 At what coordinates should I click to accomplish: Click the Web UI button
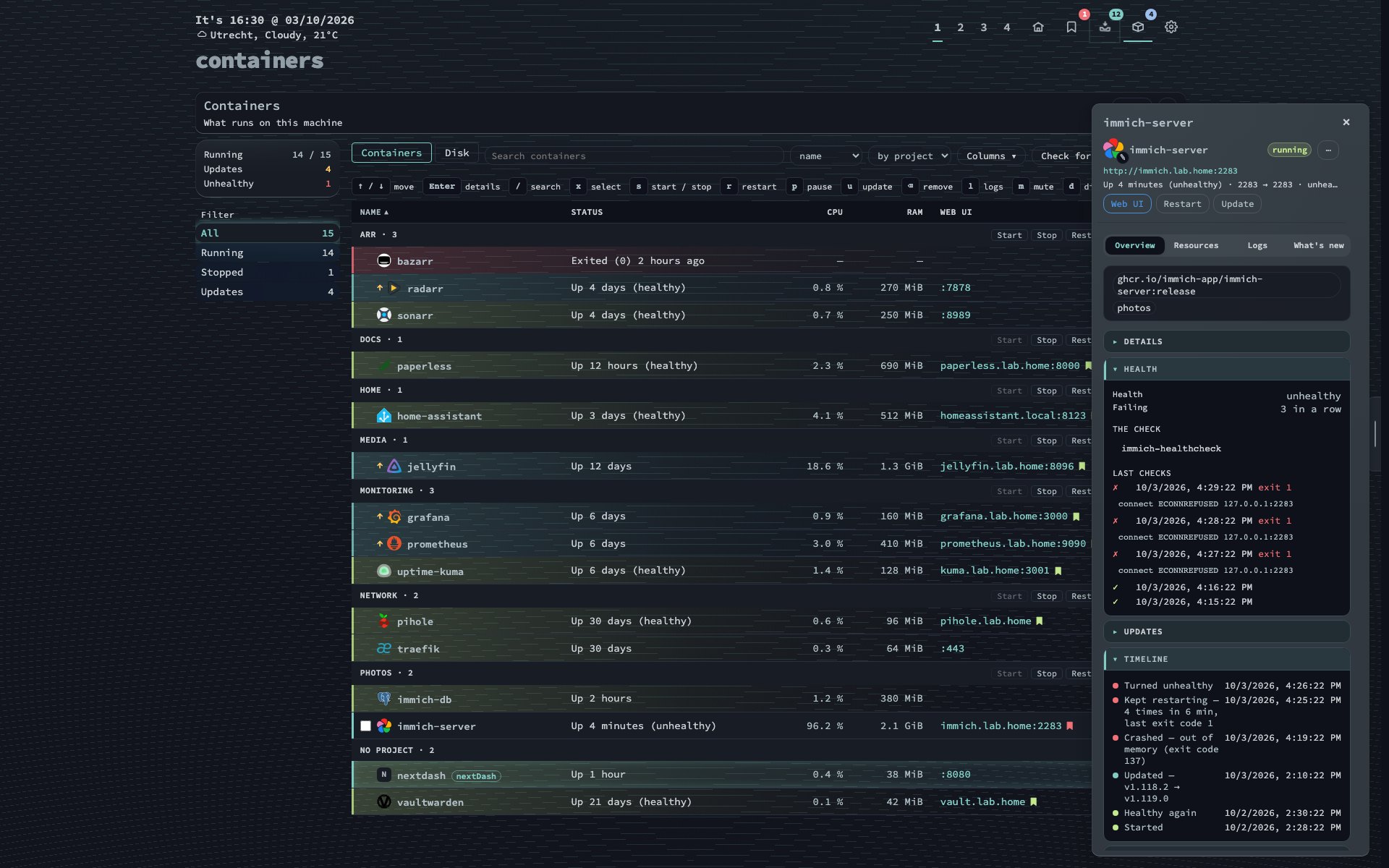pos(1127,204)
